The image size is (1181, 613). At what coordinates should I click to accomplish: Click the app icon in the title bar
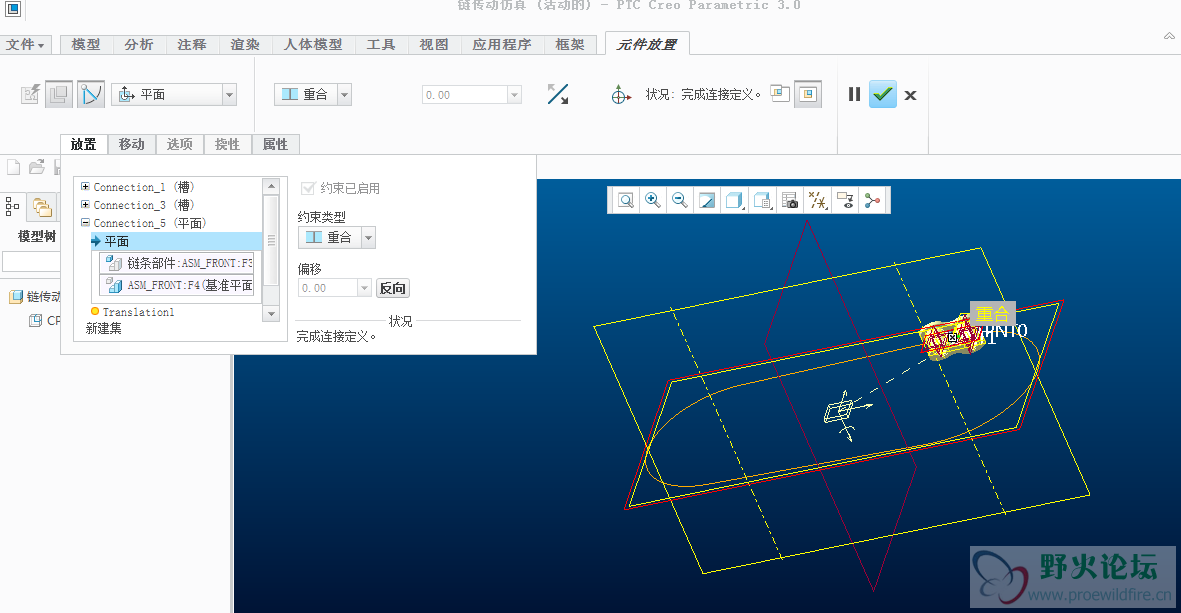click(x=13, y=8)
